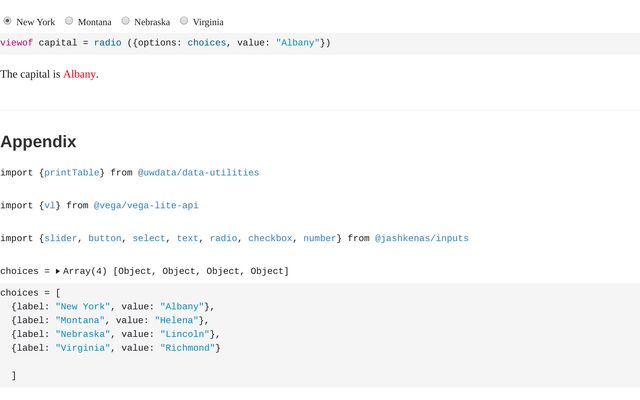Open the printTable import link
This screenshot has height=400, width=640.
click(71, 173)
